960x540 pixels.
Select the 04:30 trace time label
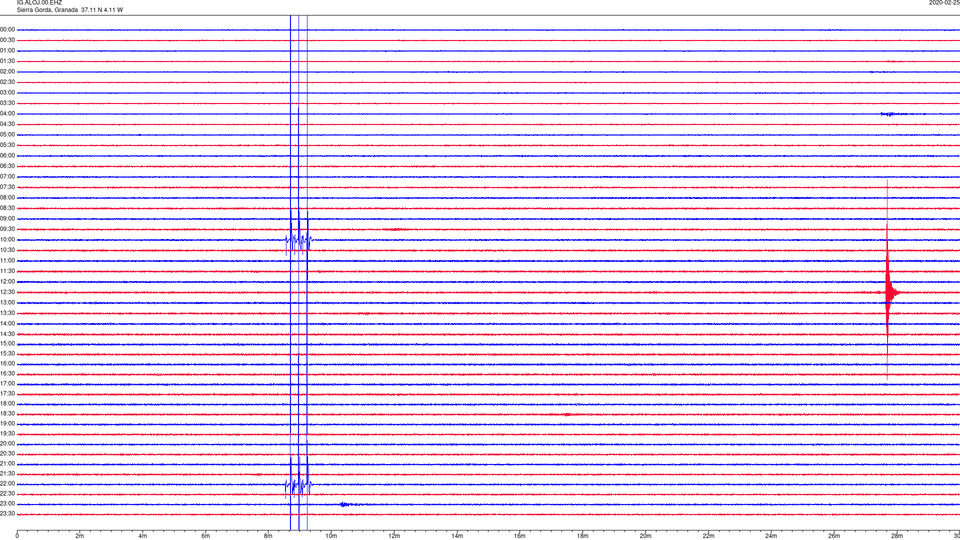(x=7, y=124)
